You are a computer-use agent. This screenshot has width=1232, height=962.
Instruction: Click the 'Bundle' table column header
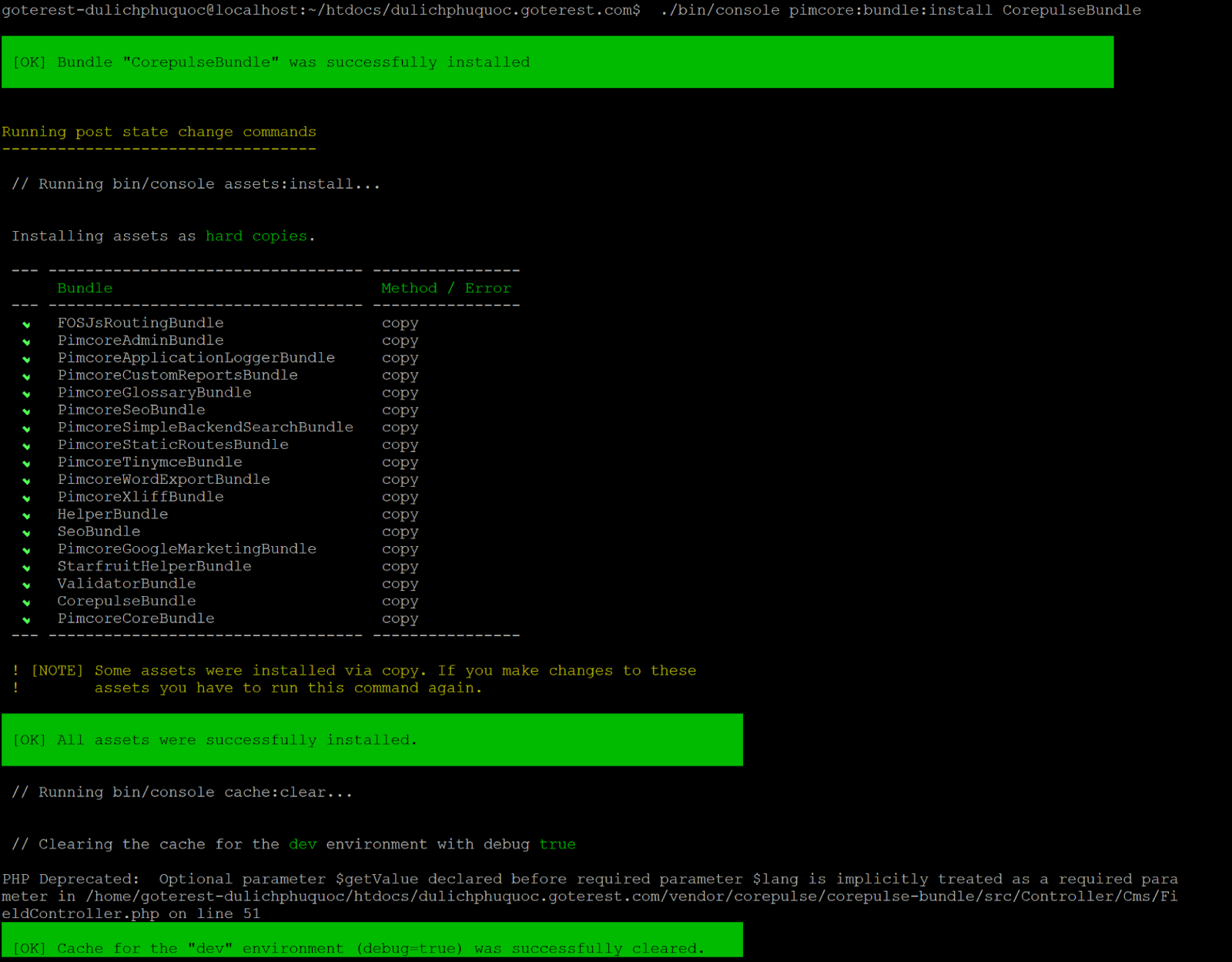pos(85,288)
